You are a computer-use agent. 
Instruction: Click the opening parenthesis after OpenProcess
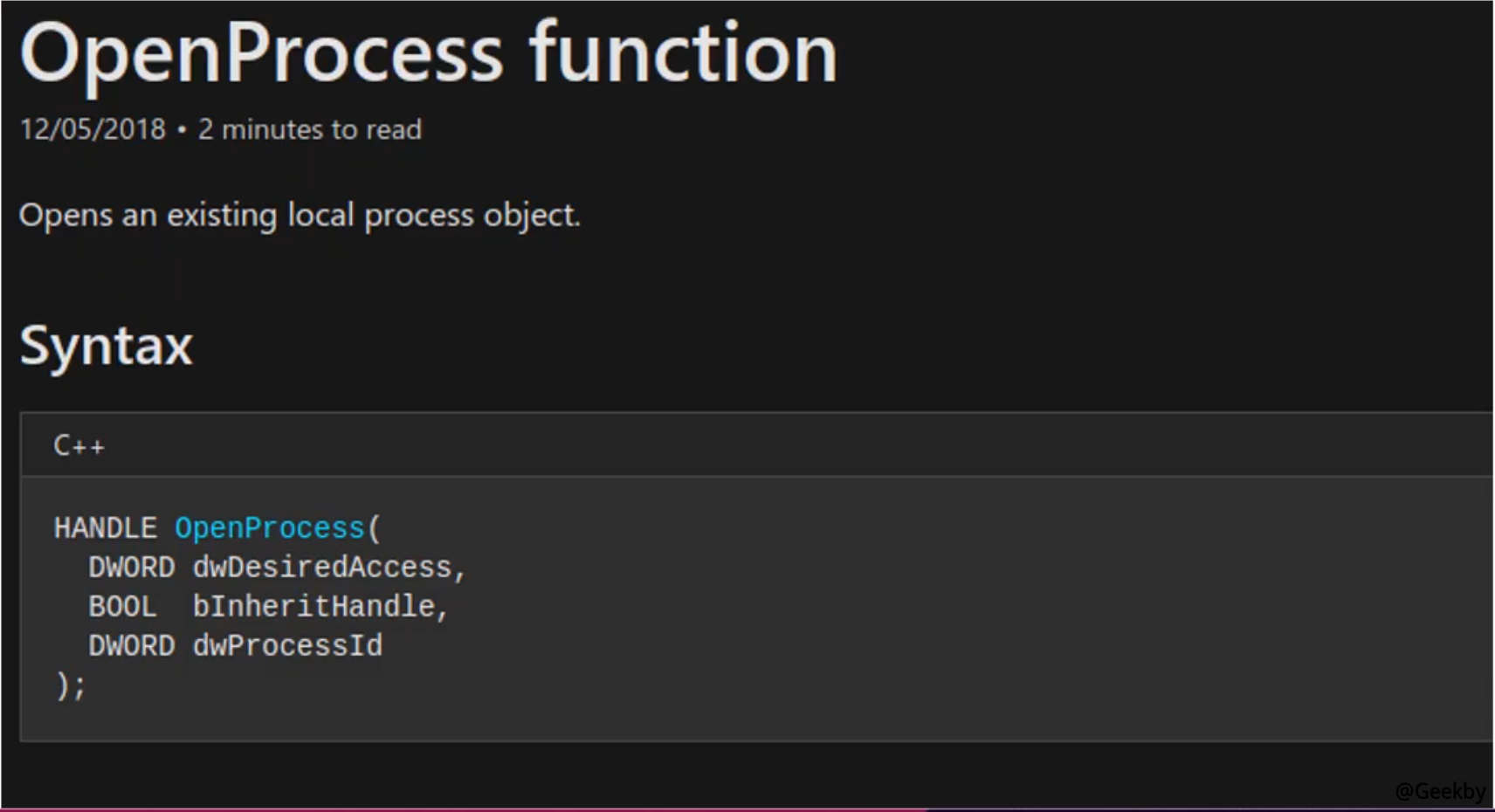(374, 528)
